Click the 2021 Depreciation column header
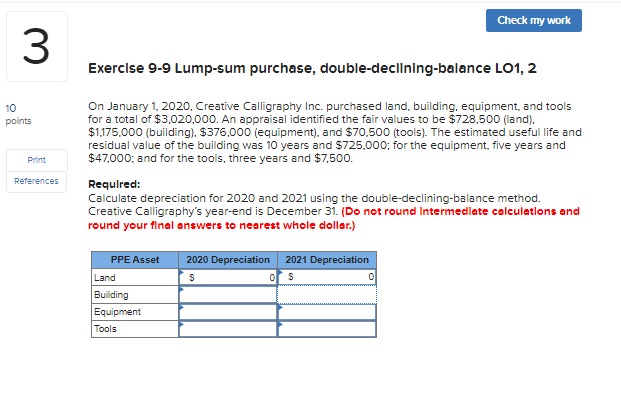This screenshot has height=397, width=621. click(x=327, y=260)
